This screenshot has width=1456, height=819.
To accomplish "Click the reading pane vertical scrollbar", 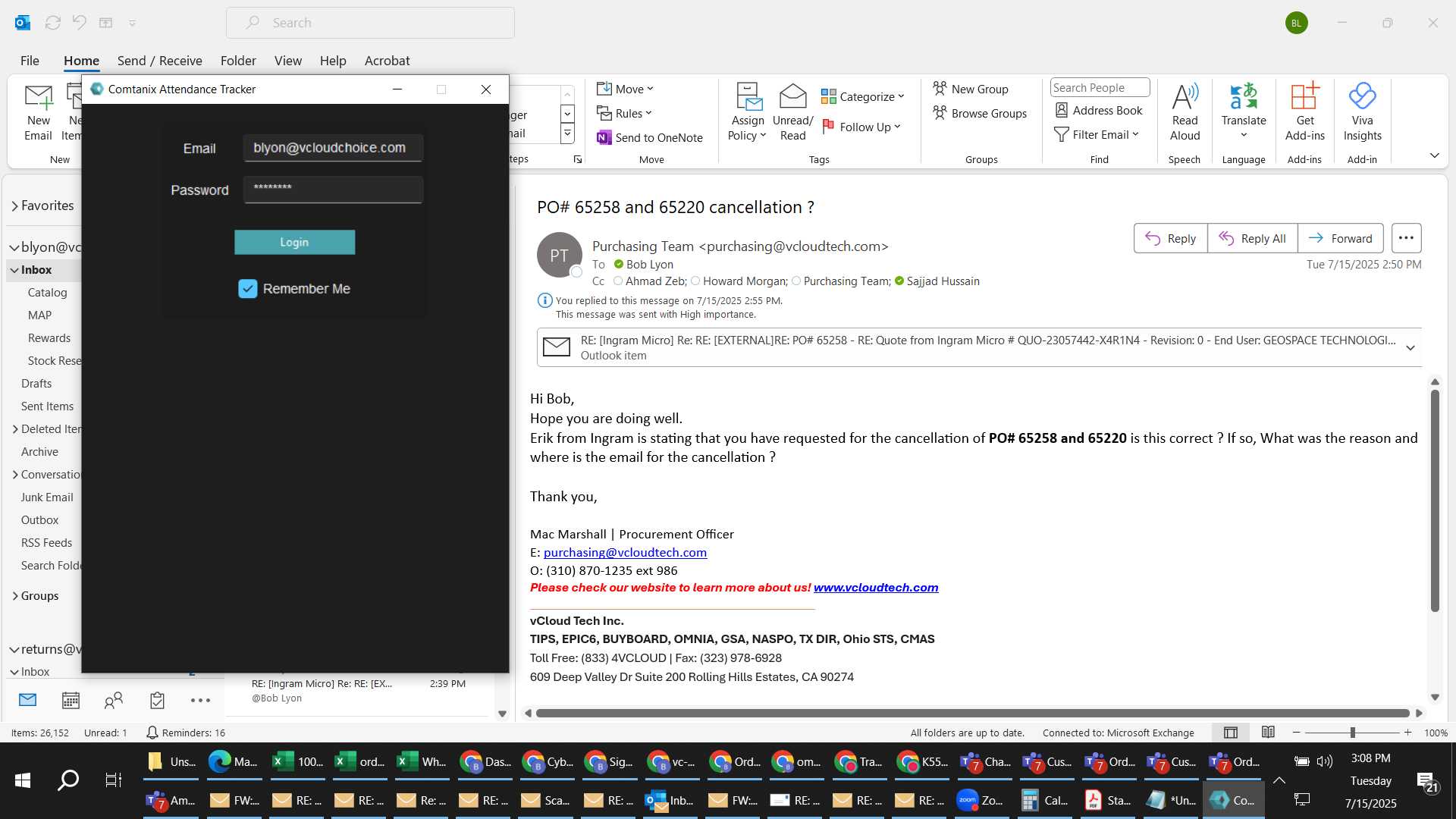I will coord(1435,500).
